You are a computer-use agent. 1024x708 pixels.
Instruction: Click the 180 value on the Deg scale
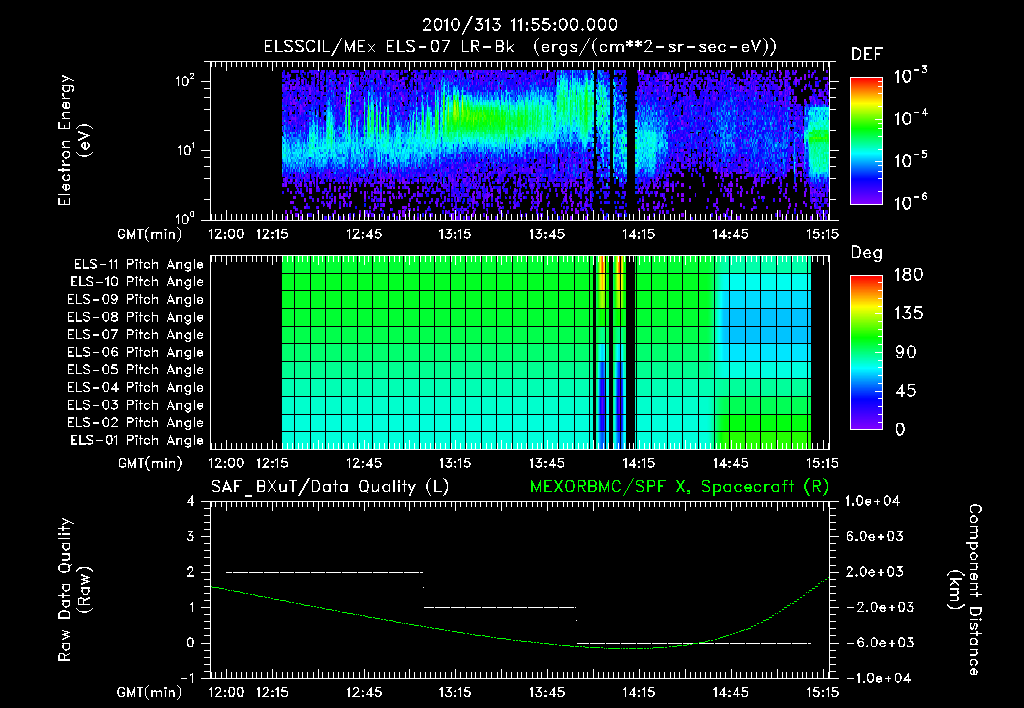(x=908, y=275)
